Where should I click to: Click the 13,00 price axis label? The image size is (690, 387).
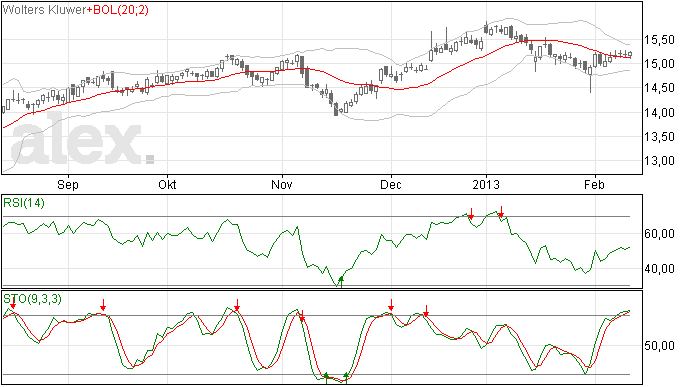(x=659, y=161)
